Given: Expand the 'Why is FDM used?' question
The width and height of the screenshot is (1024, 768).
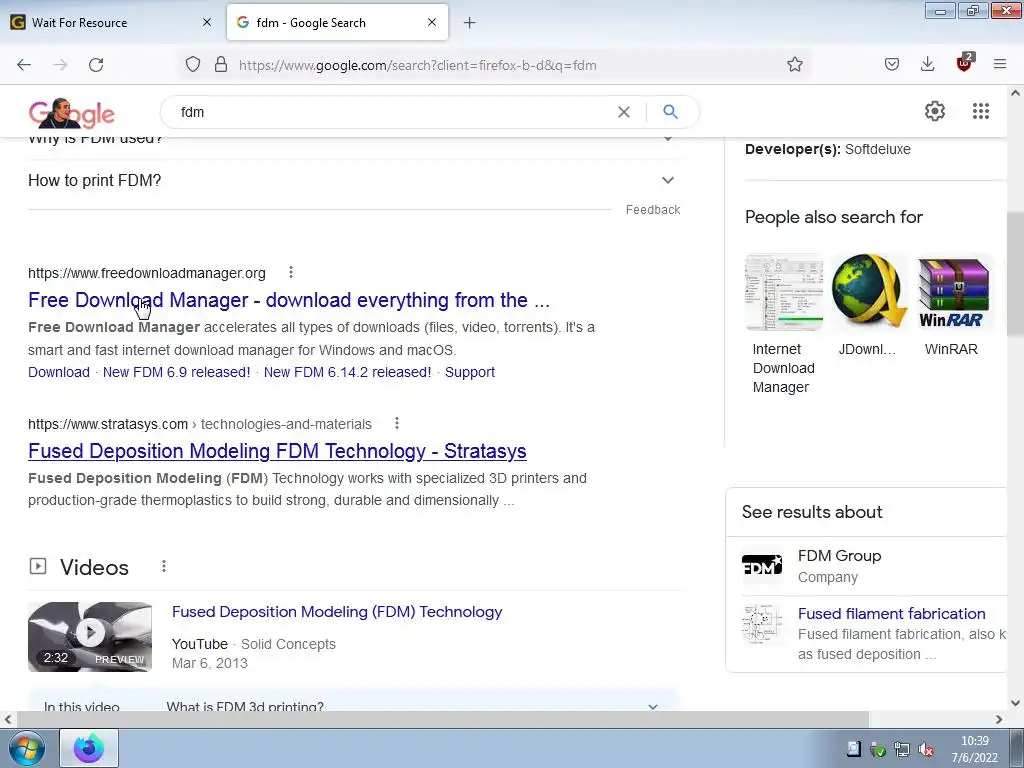Looking at the screenshot, I should tap(354, 142).
